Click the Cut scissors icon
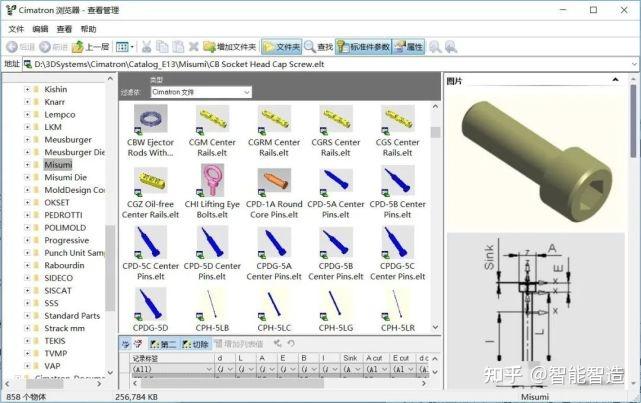Screen dimensions: 641x403 [146, 47]
